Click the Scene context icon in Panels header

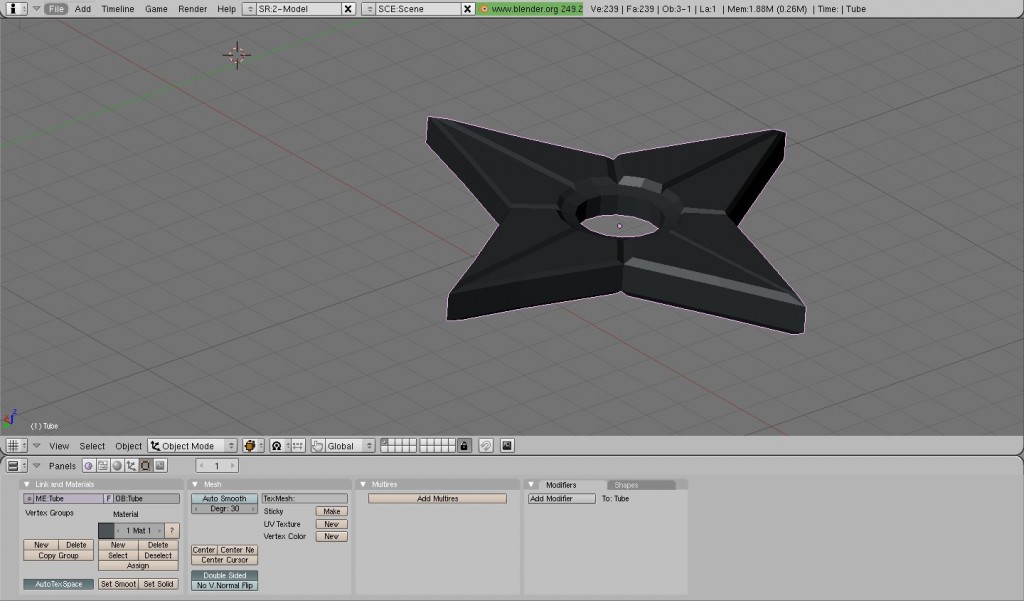160,466
